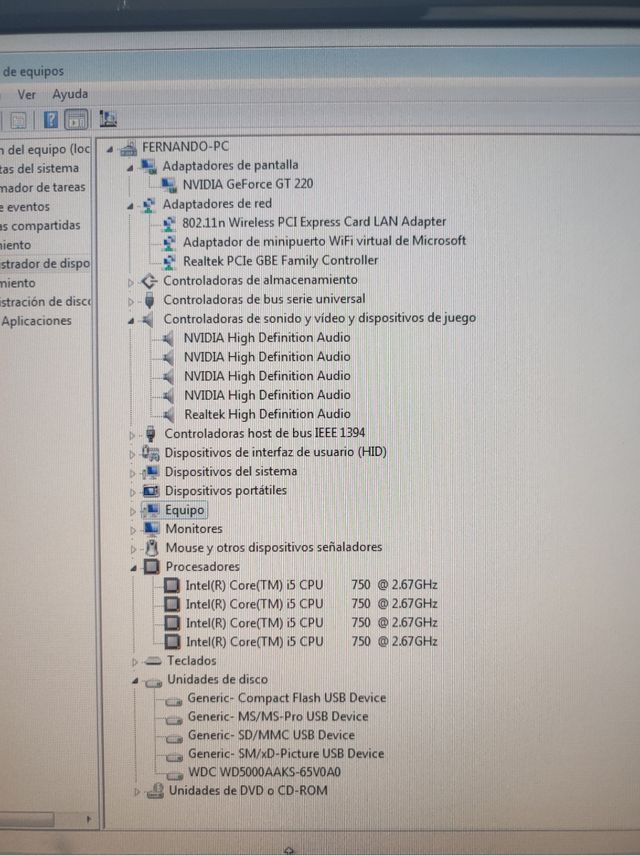The height and width of the screenshot is (855, 640).
Task: Click the show/hide action pane toolbar icon
Action: click(76, 119)
